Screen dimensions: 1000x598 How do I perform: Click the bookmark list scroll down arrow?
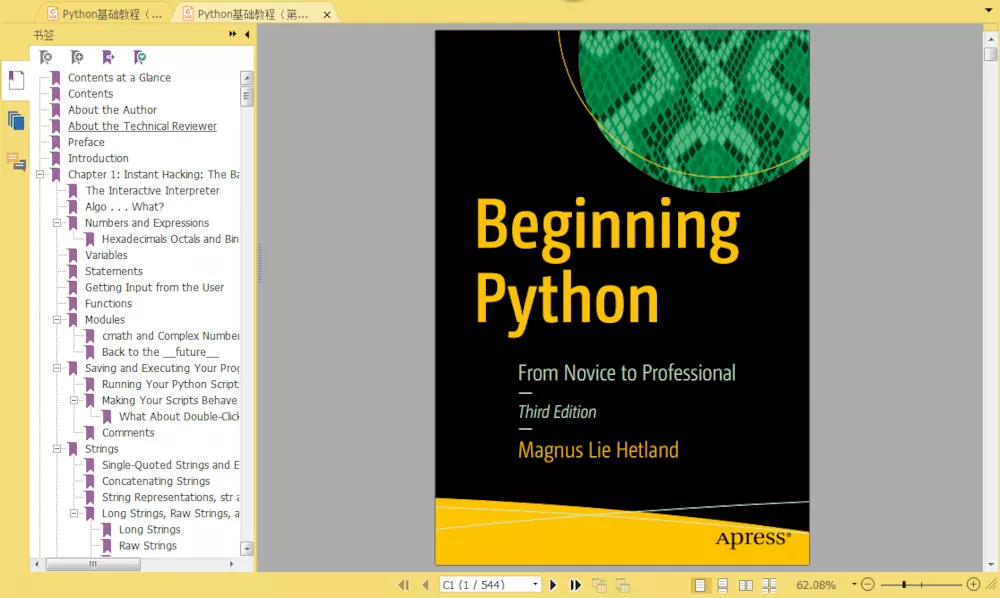click(247, 548)
